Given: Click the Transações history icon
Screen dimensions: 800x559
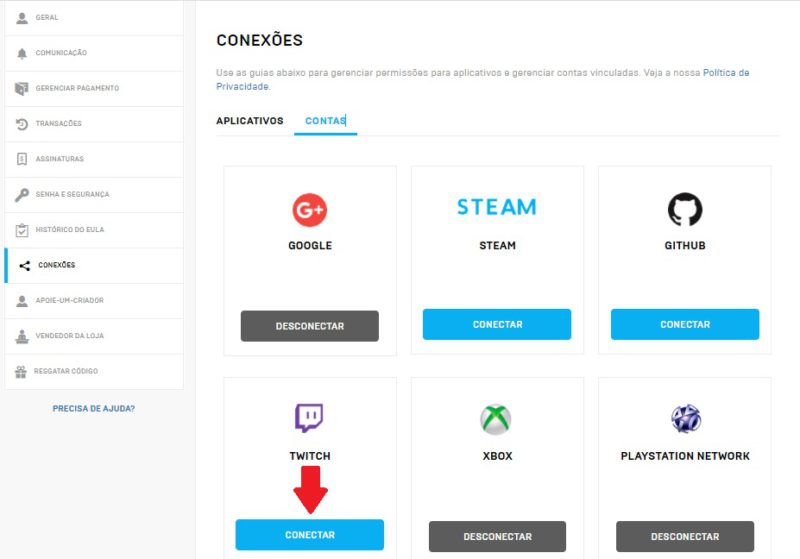Looking at the screenshot, I should pyautogui.click(x=22, y=123).
